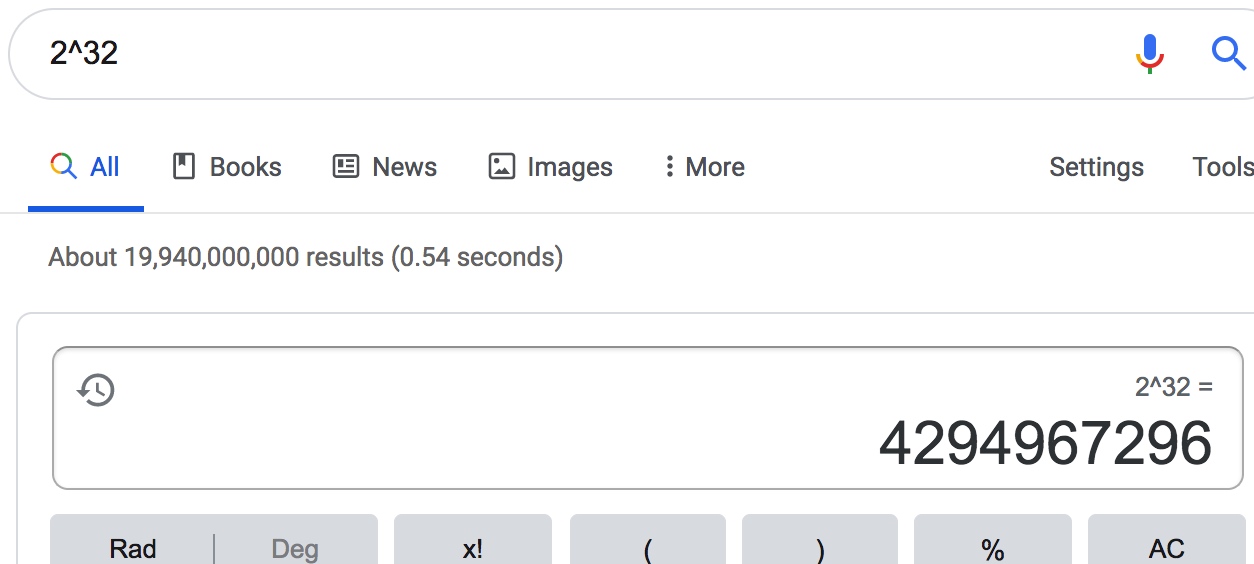Expand the Tools search options
Screen dimensions: 1254x564
[1222, 167]
